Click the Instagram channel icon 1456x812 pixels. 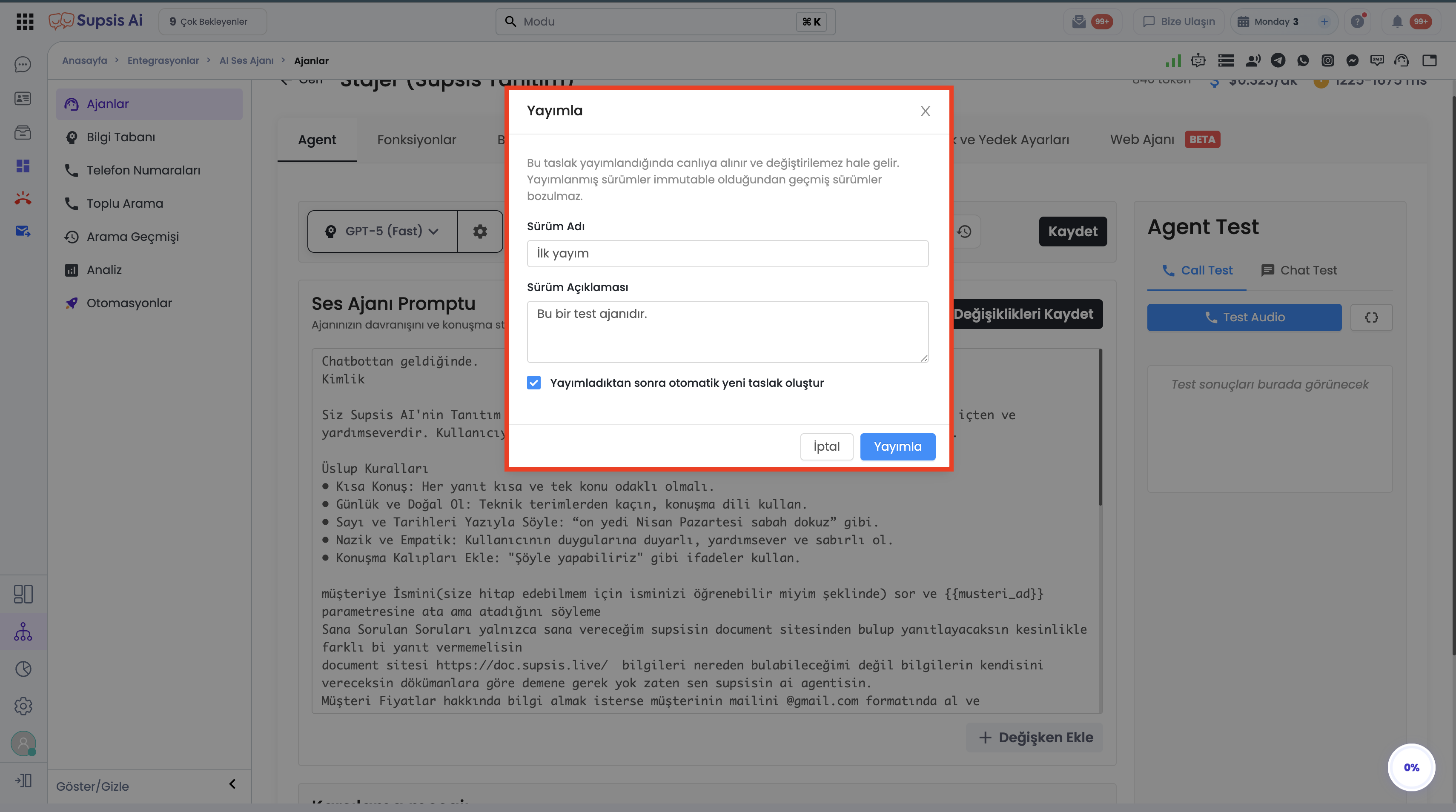(1328, 60)
